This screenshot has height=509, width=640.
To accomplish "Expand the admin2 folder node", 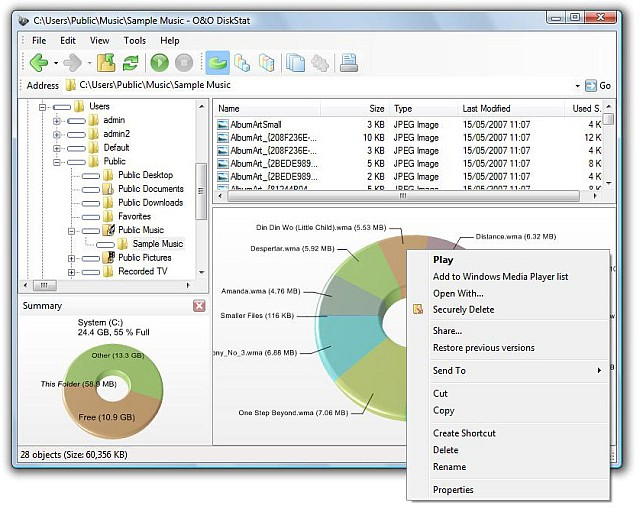I will coord(57,135).
